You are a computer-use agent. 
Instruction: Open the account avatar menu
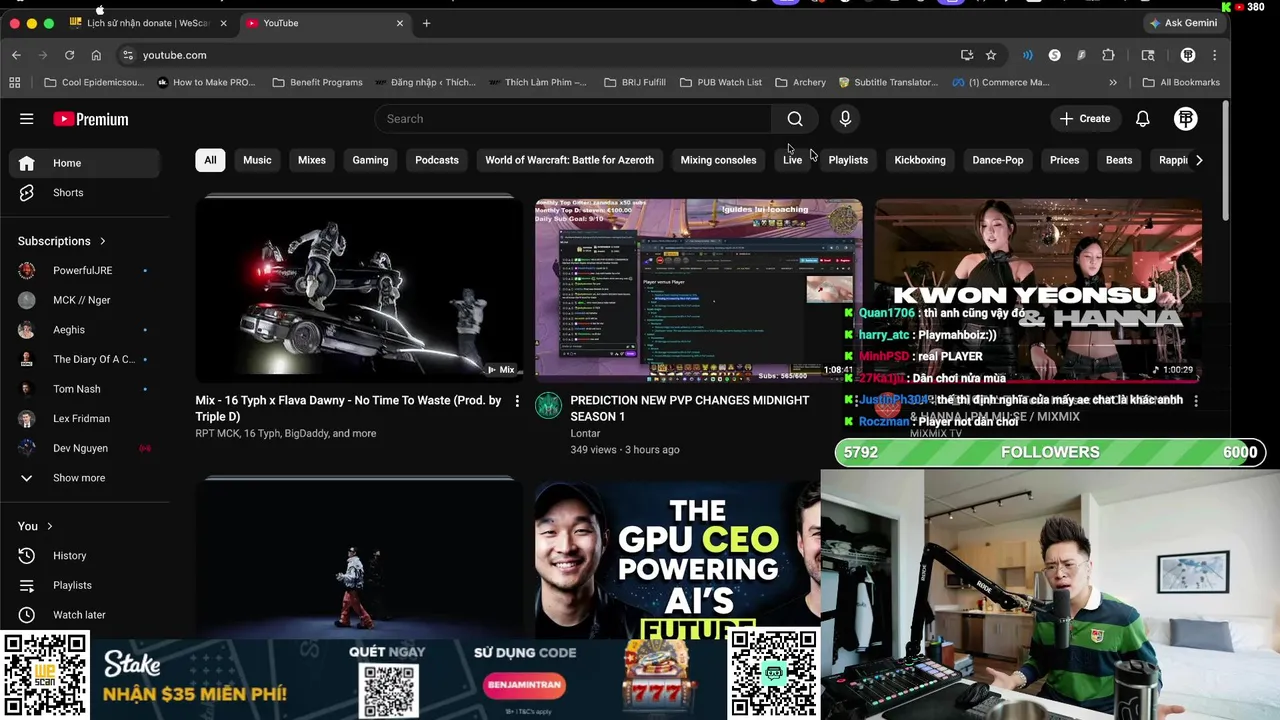point(1186,119)
